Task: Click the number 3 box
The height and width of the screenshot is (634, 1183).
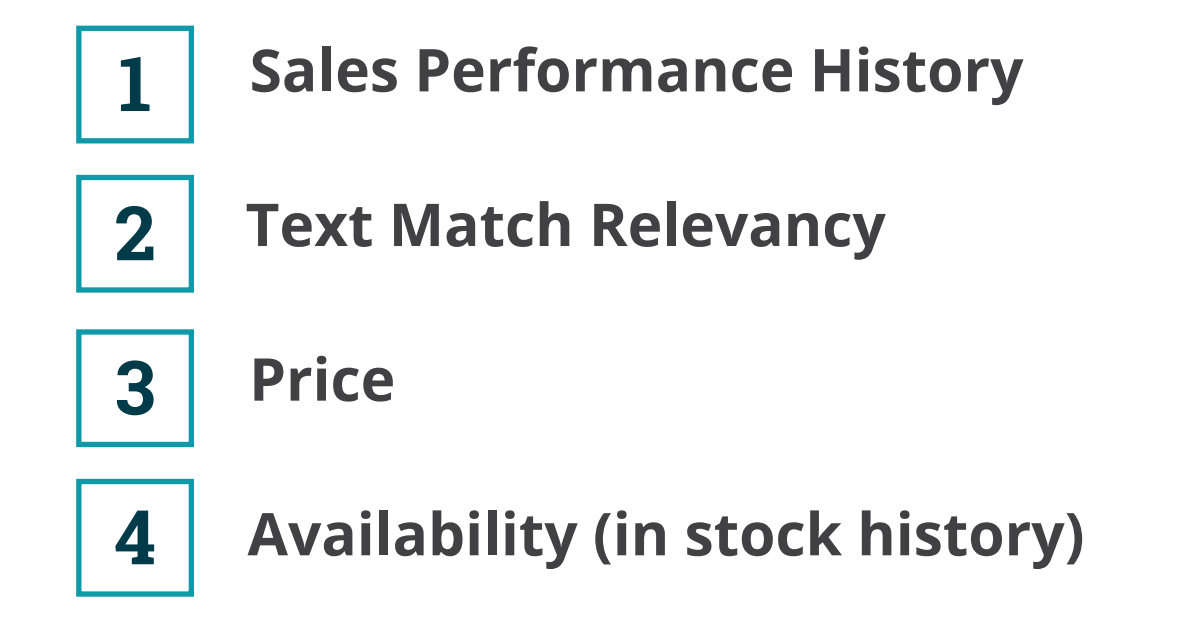Action: click(135, 388)
